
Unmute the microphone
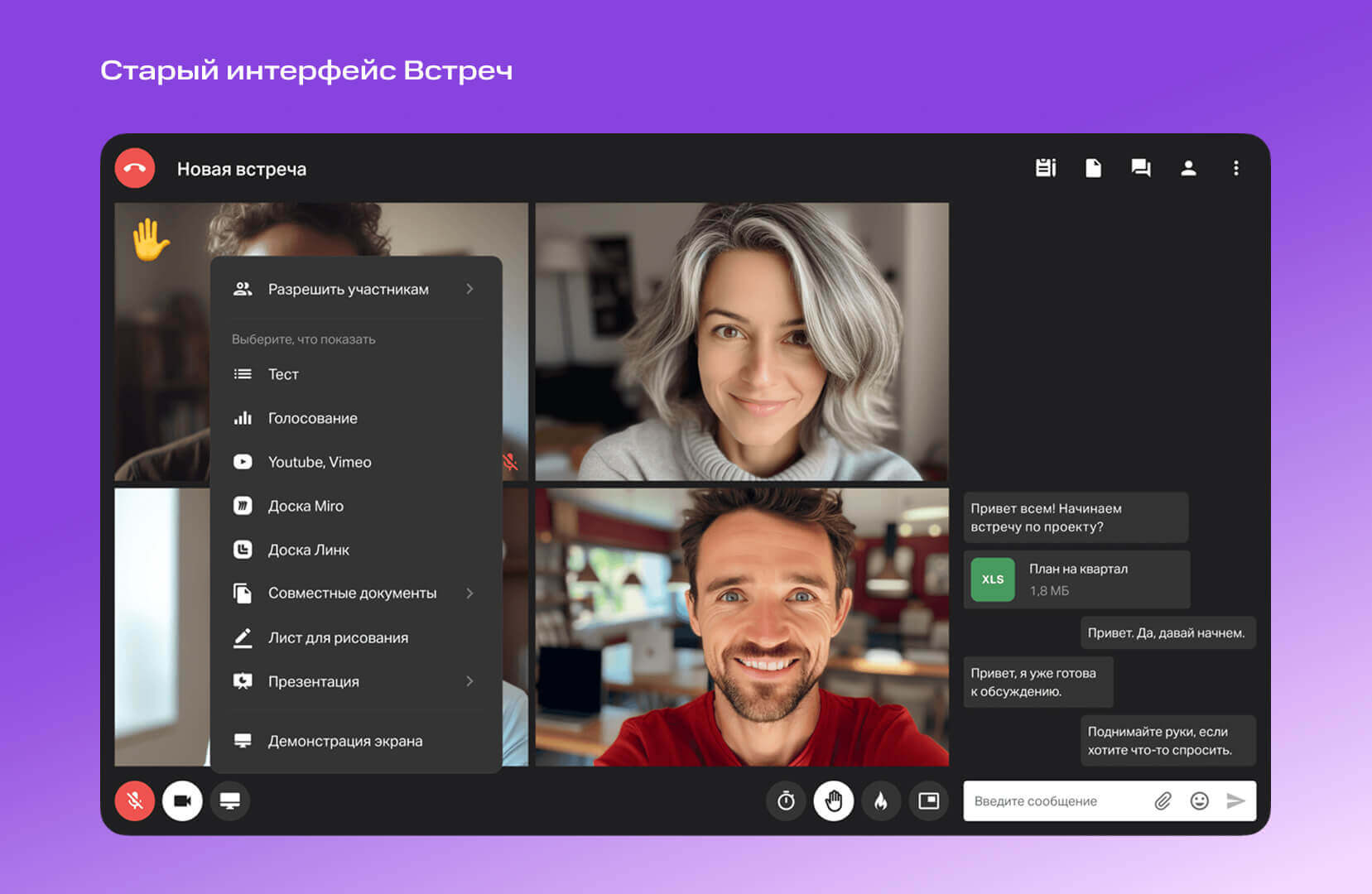pyautogui.click(x=135, y=800)
